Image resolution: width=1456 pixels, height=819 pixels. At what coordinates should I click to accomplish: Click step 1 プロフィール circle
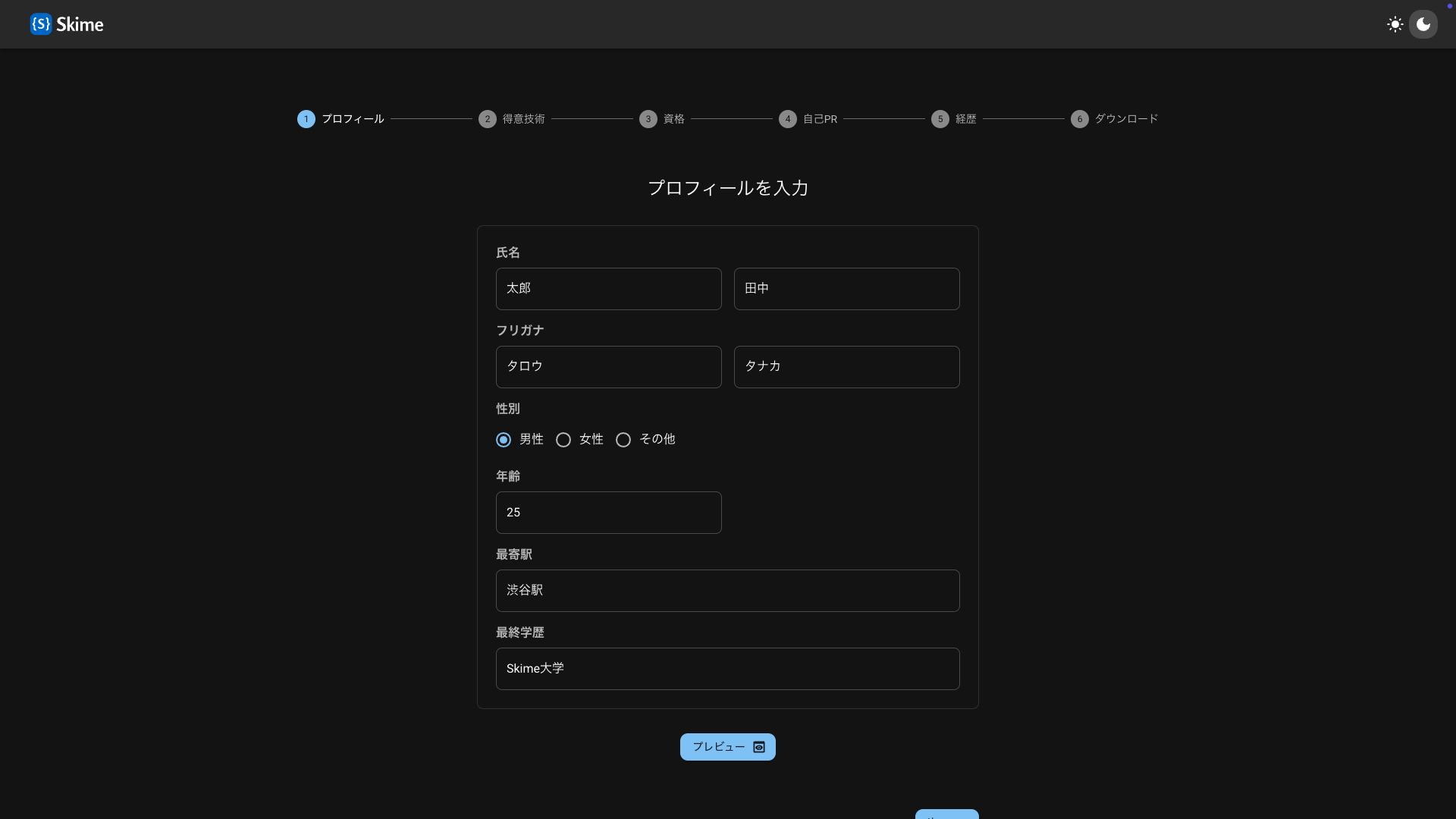point(306,119)
